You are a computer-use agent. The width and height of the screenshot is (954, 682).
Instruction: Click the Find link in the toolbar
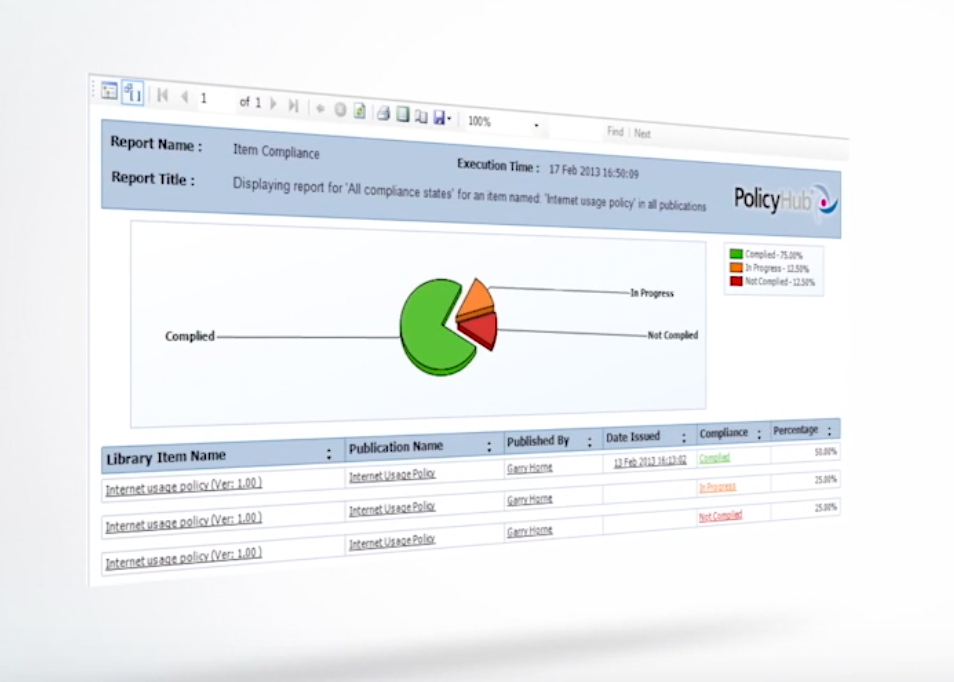point(615,131)
